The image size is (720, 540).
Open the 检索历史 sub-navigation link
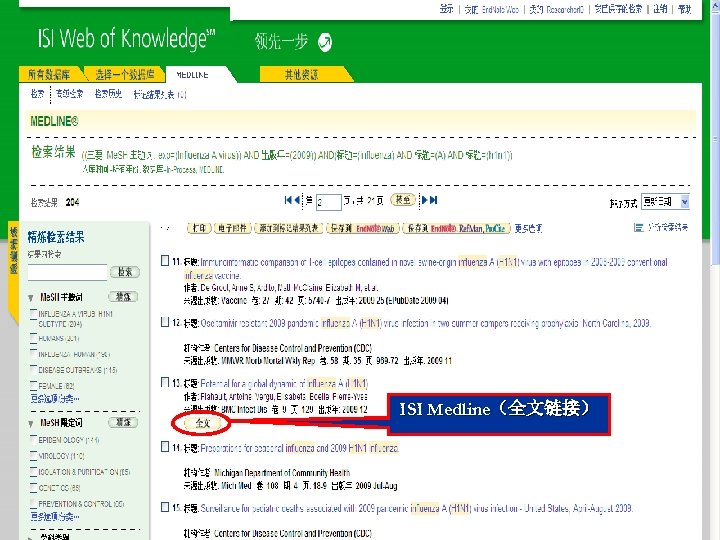tap(108, 94)
